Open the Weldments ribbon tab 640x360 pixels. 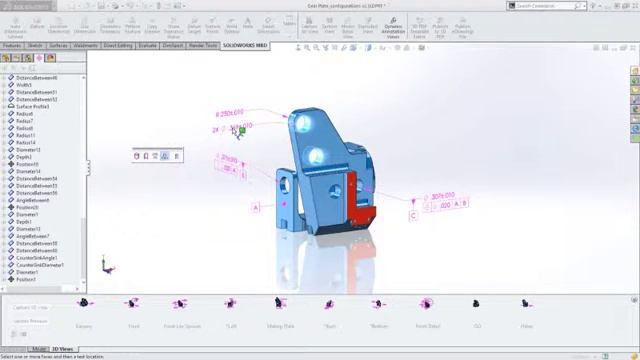[x=85, y=46]
